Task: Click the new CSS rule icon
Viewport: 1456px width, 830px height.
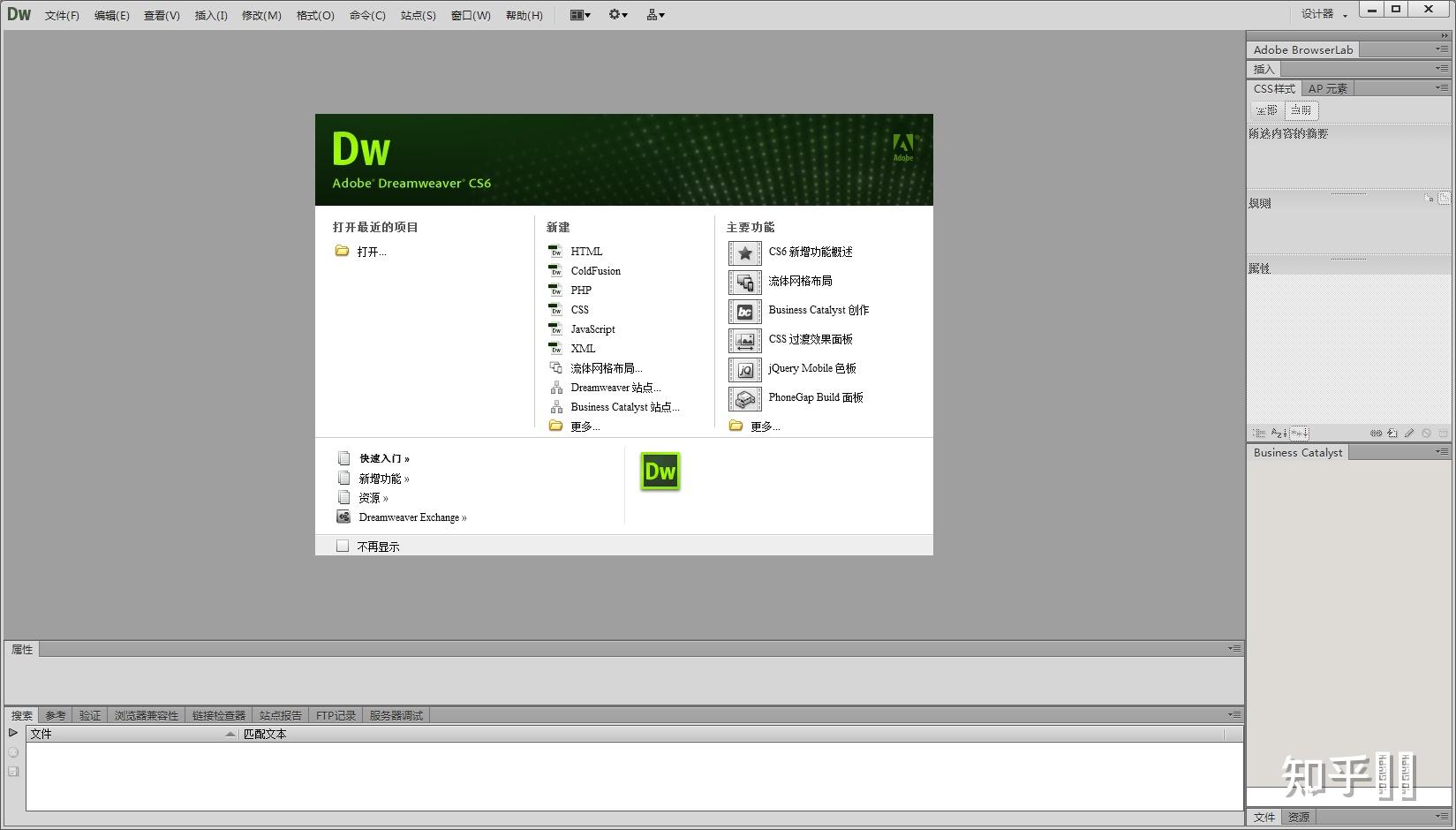Action: tap(1392, 434)
